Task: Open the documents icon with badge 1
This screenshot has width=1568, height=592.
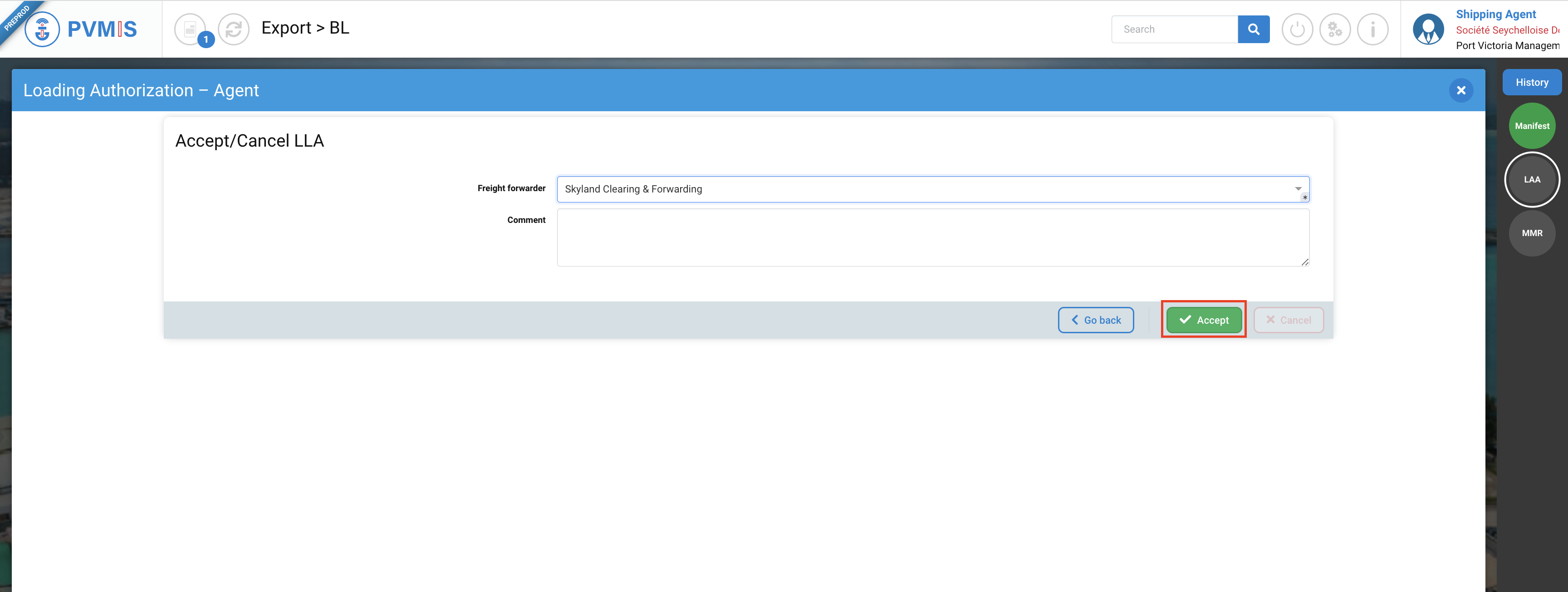Action: click(191, 29)
